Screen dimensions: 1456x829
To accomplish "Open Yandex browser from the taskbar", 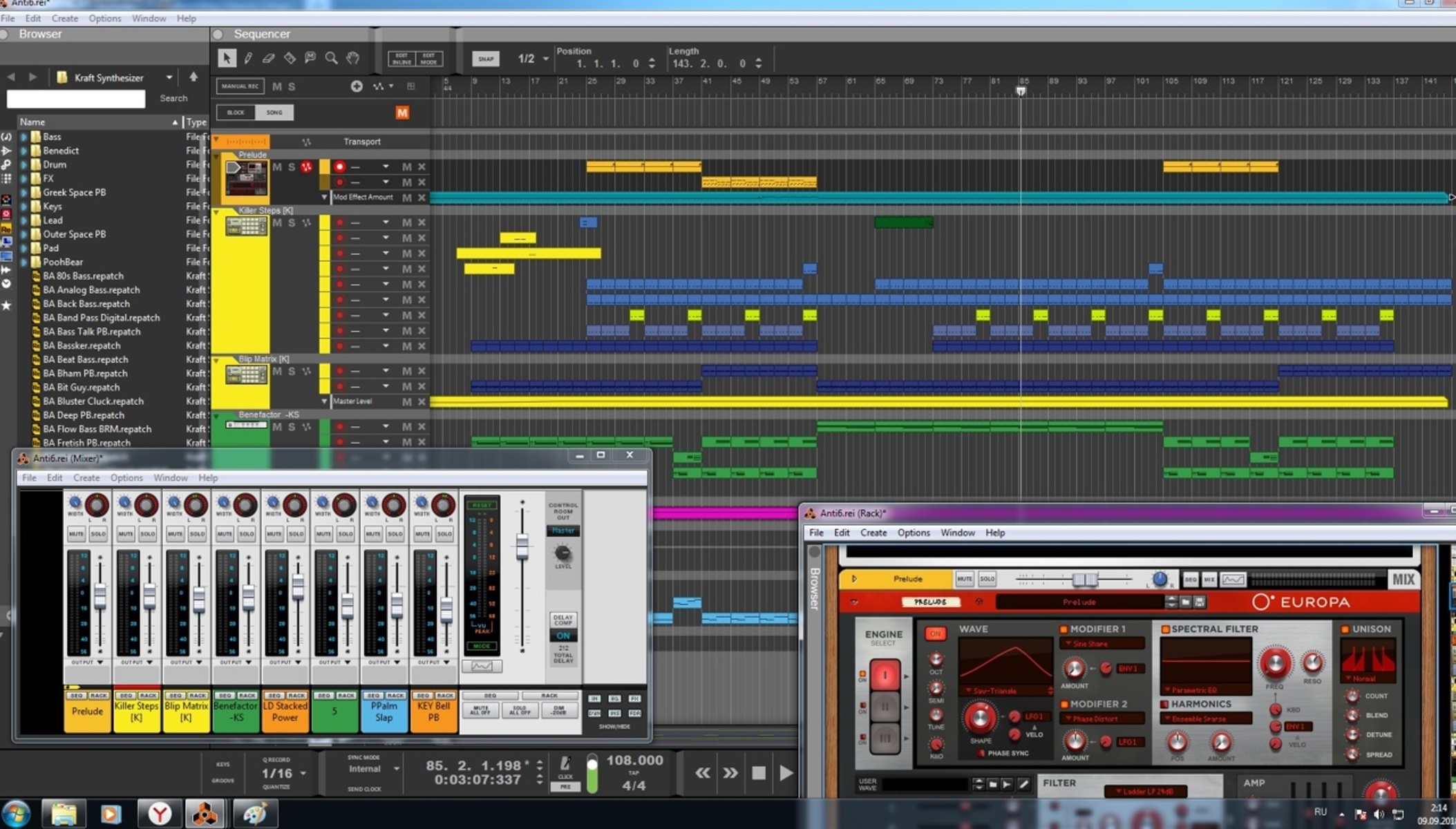I will [x=160, y=813].
